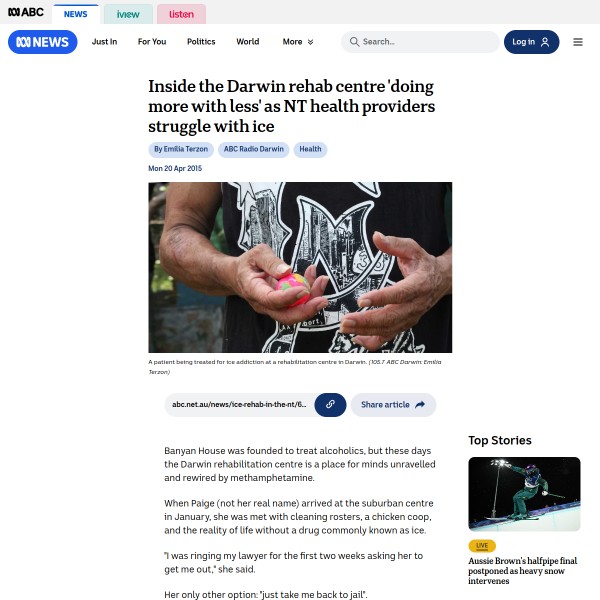This screenshot has height=600, width=600.
Task: Select the NEWS tab in the top bar
Action: pyautogui.click(x=76, y=14)
